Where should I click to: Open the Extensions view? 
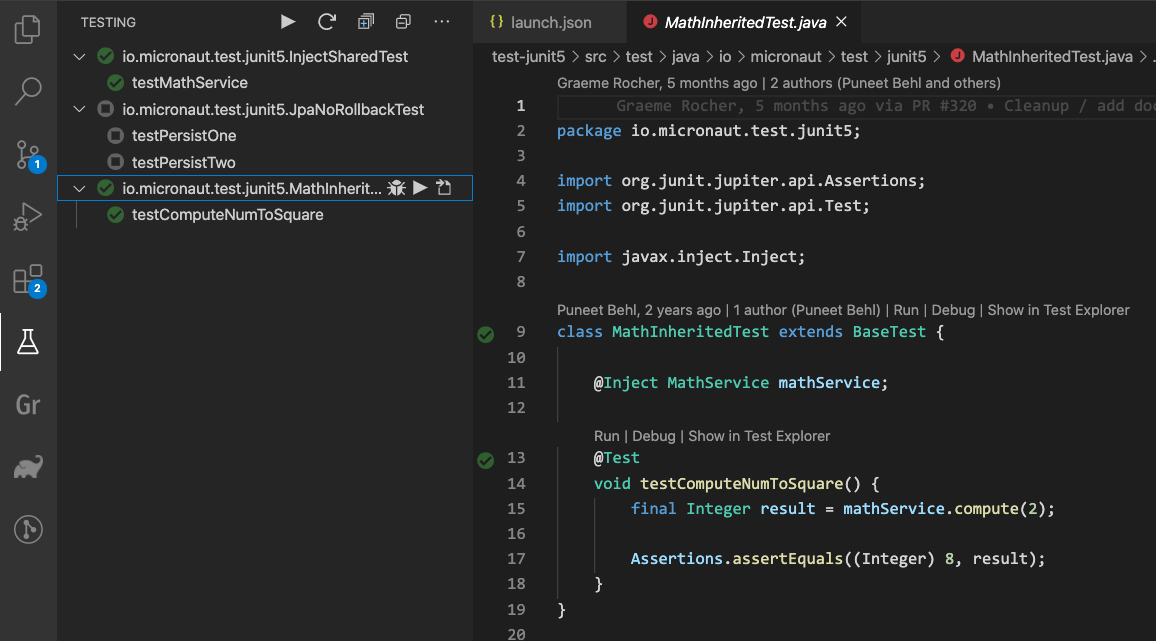(28, 280)
